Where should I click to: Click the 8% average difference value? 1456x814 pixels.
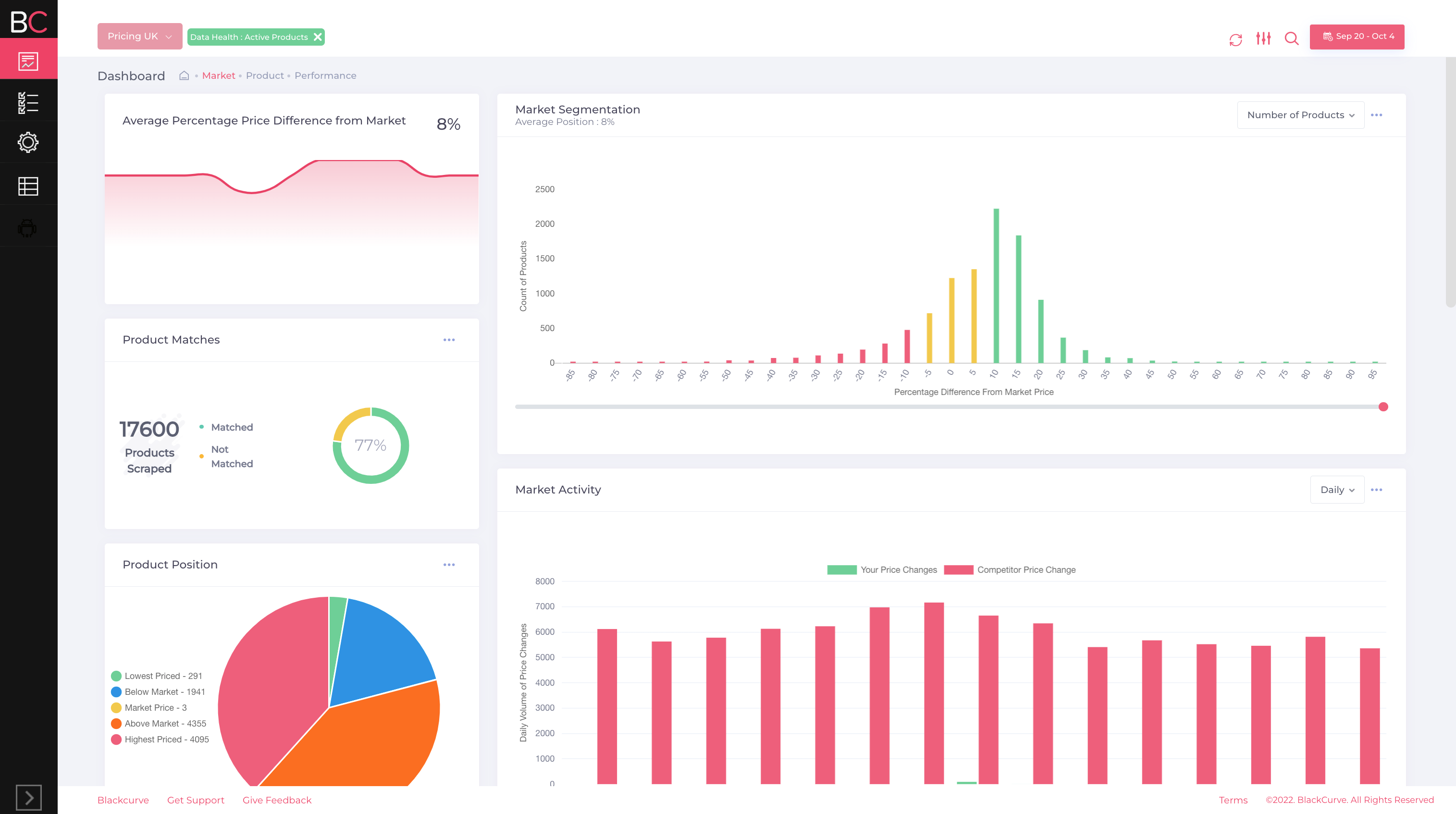(x=448, y=124)
